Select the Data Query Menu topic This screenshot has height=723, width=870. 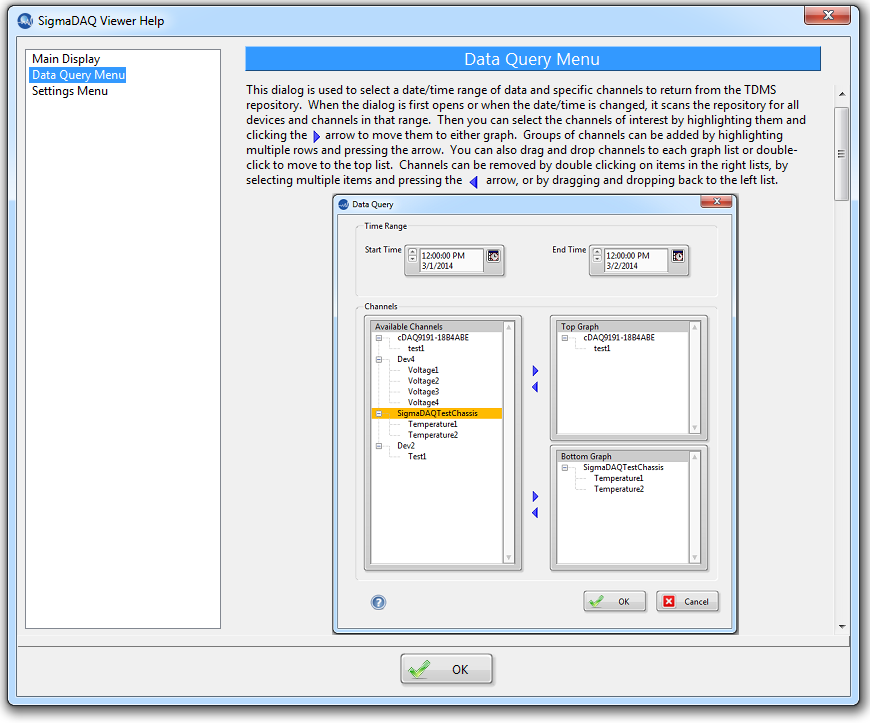pyautogui.click(x=78, y=75)
